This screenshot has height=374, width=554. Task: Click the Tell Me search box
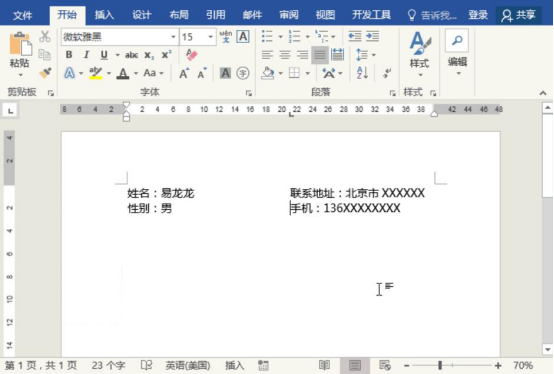tap(432, 15)
